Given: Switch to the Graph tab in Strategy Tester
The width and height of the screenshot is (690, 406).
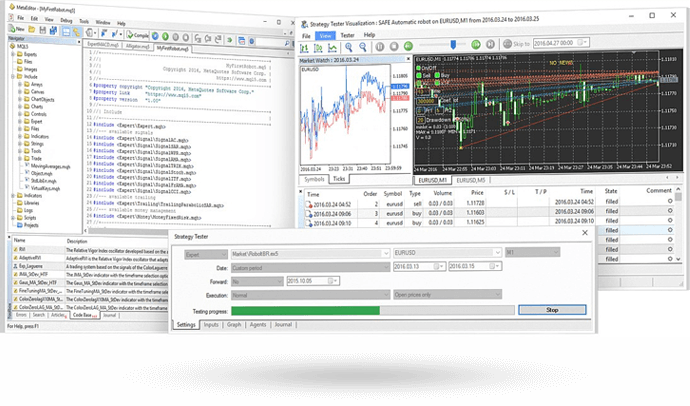Looking at the screenshot, I should 234,325.
